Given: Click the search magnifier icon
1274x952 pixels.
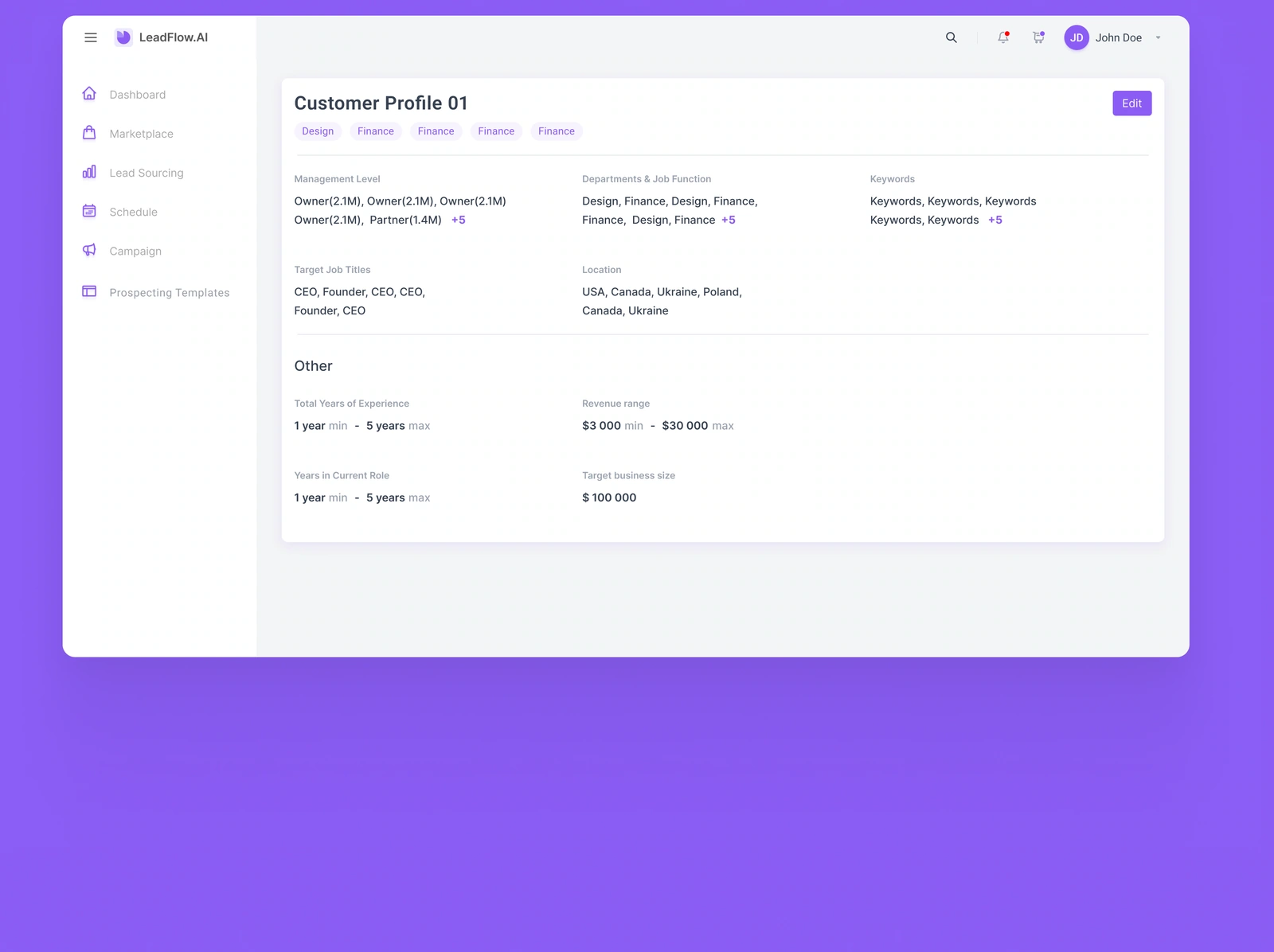Looking at the screenshot, I should tap(952, 37).
